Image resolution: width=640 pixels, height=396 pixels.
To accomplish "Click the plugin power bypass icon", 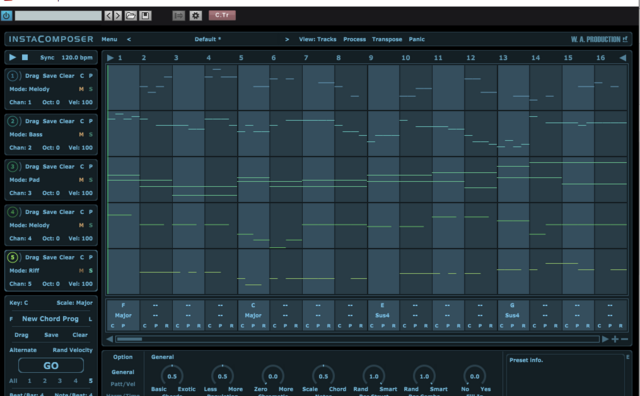I will click(x=7, y=16).
